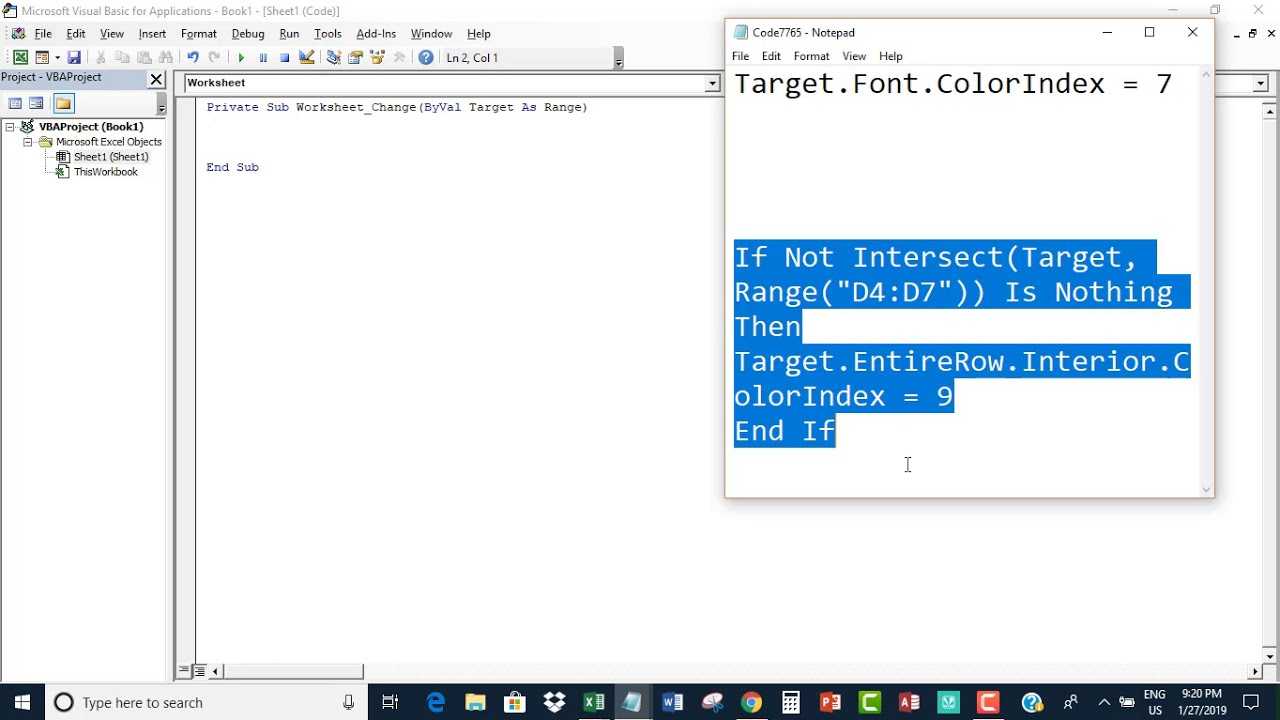
Task: Open the Procedure dropdown at the far right
Action: click(1260, 84)
